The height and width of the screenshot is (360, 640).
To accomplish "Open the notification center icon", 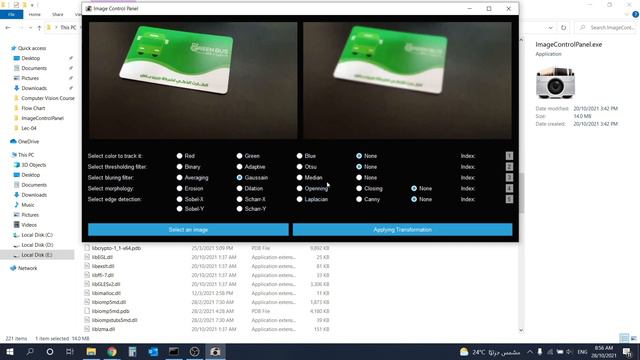I will click(x=627, y=352).
